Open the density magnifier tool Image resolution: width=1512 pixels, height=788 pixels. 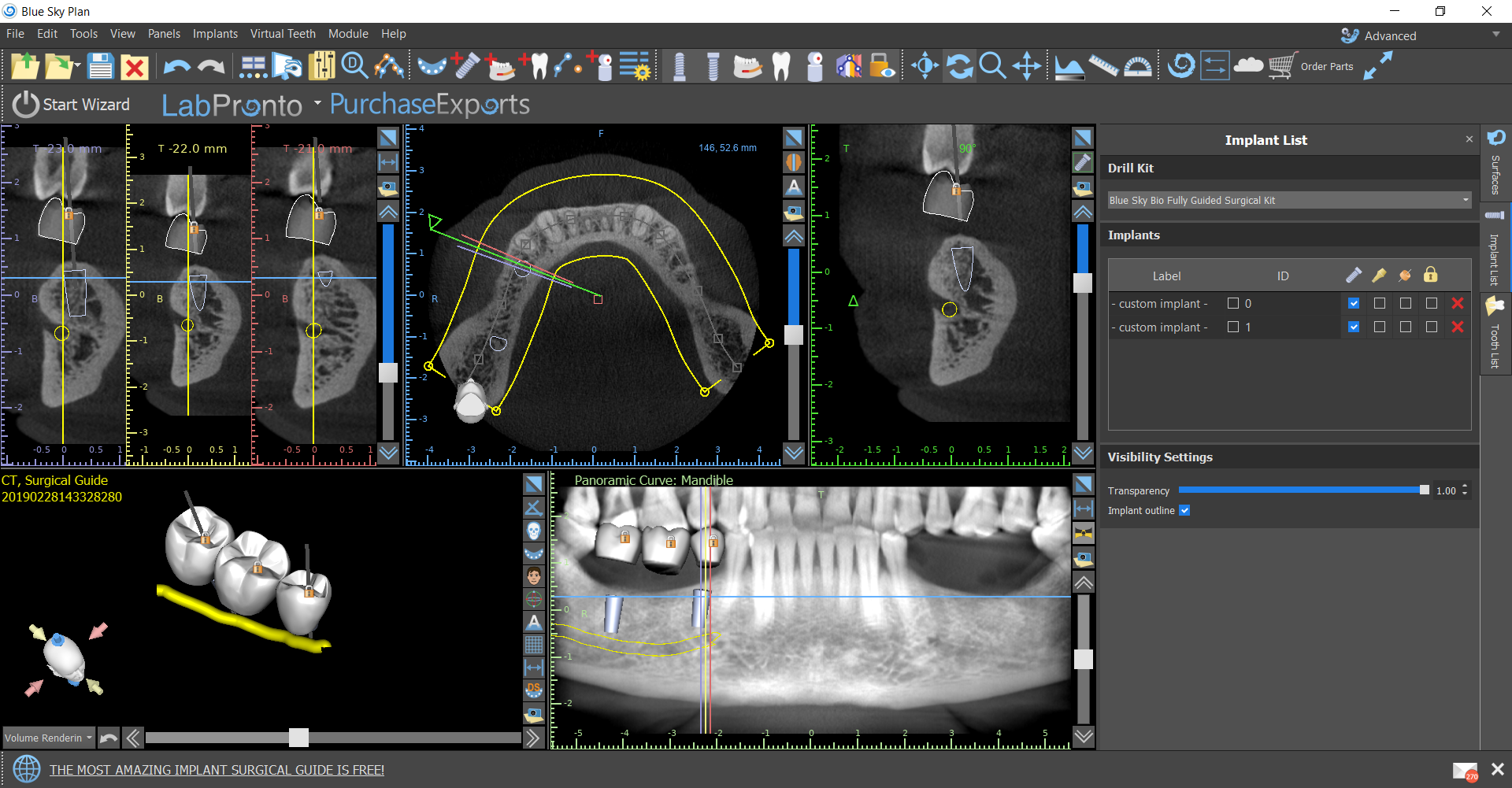coord(355,66)
